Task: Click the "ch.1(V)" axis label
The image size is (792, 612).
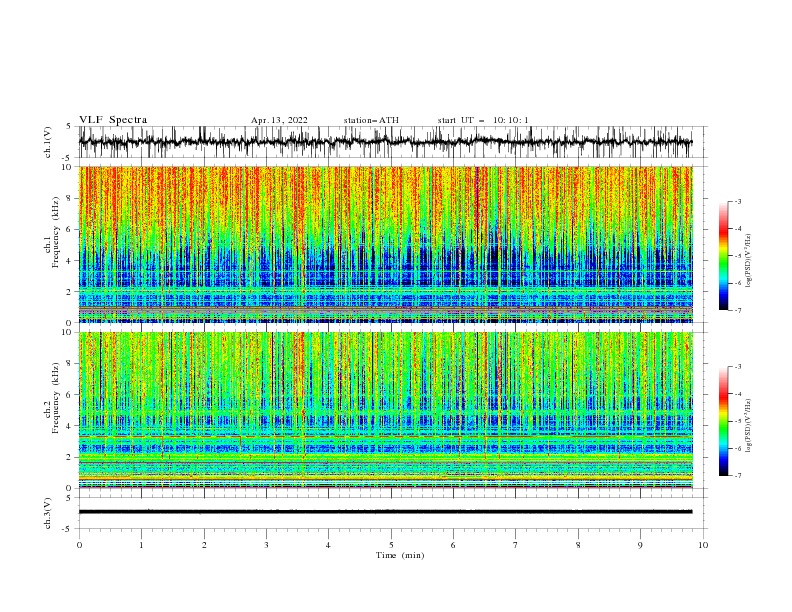Action: (48, 142)
